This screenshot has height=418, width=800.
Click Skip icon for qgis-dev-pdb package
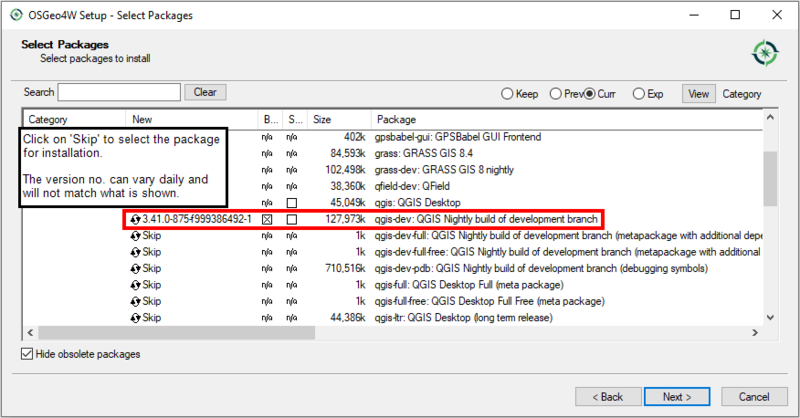(x=135, y=268)
